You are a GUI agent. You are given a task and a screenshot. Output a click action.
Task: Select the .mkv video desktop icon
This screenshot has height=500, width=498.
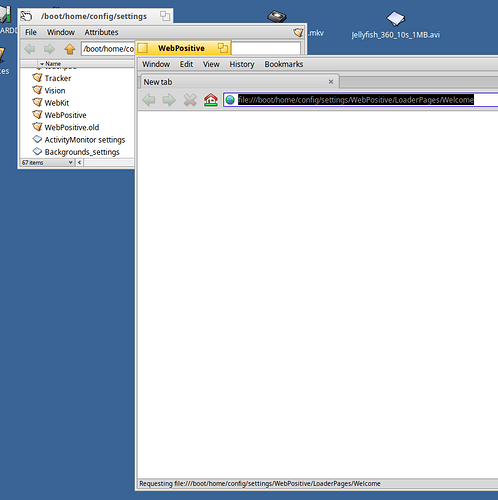click(277, 16)
